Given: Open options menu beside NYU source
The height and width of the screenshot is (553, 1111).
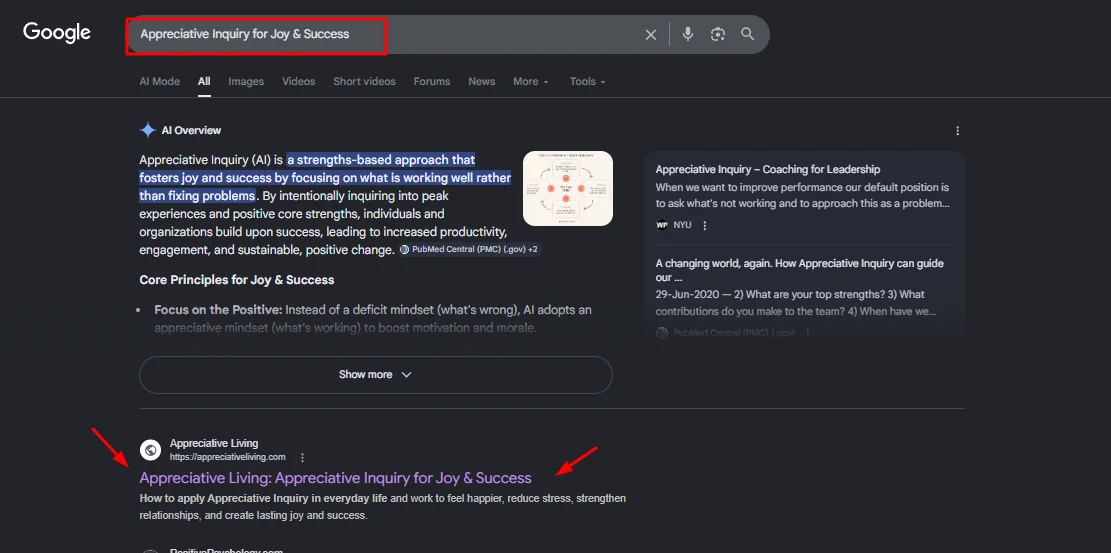Looking at the screenshot, I should (x=704, y=226).
